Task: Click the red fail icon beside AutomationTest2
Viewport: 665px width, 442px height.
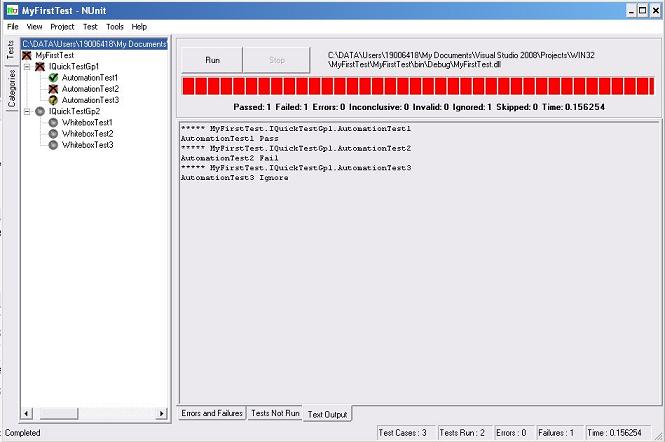Action: (x=53, y=89)
